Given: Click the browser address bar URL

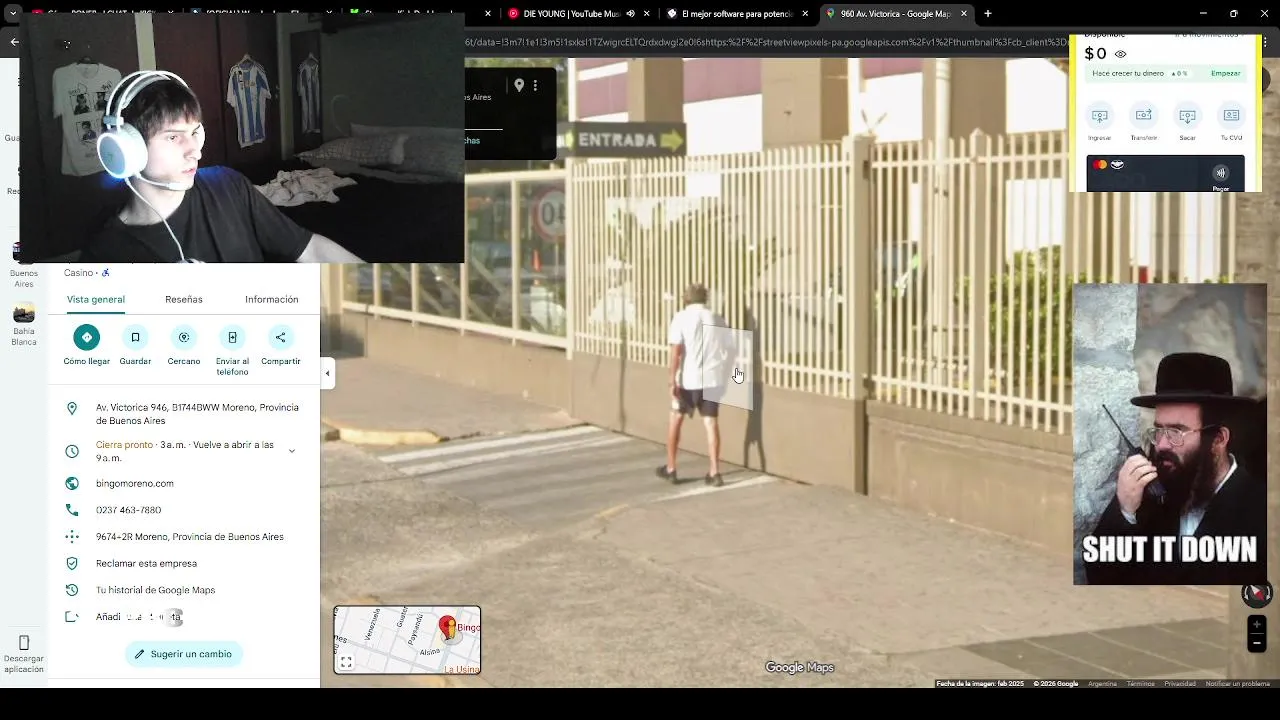Looking at the screenshot, I should point(766,42).
